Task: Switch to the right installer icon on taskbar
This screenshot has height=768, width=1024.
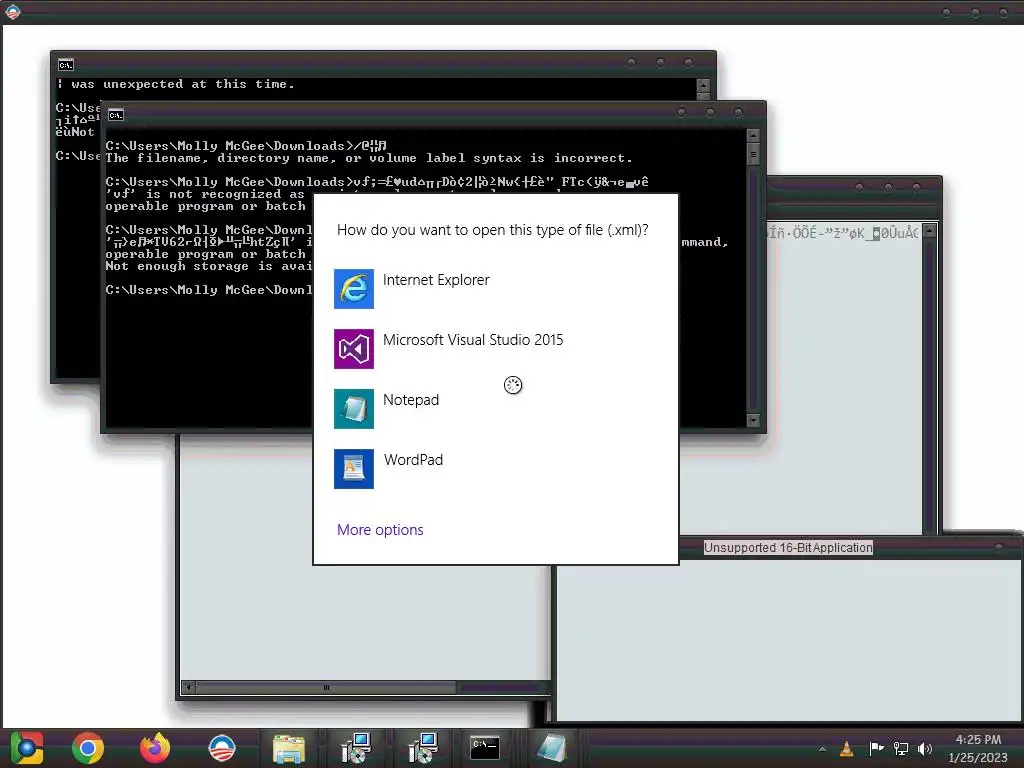Action: 423,748
